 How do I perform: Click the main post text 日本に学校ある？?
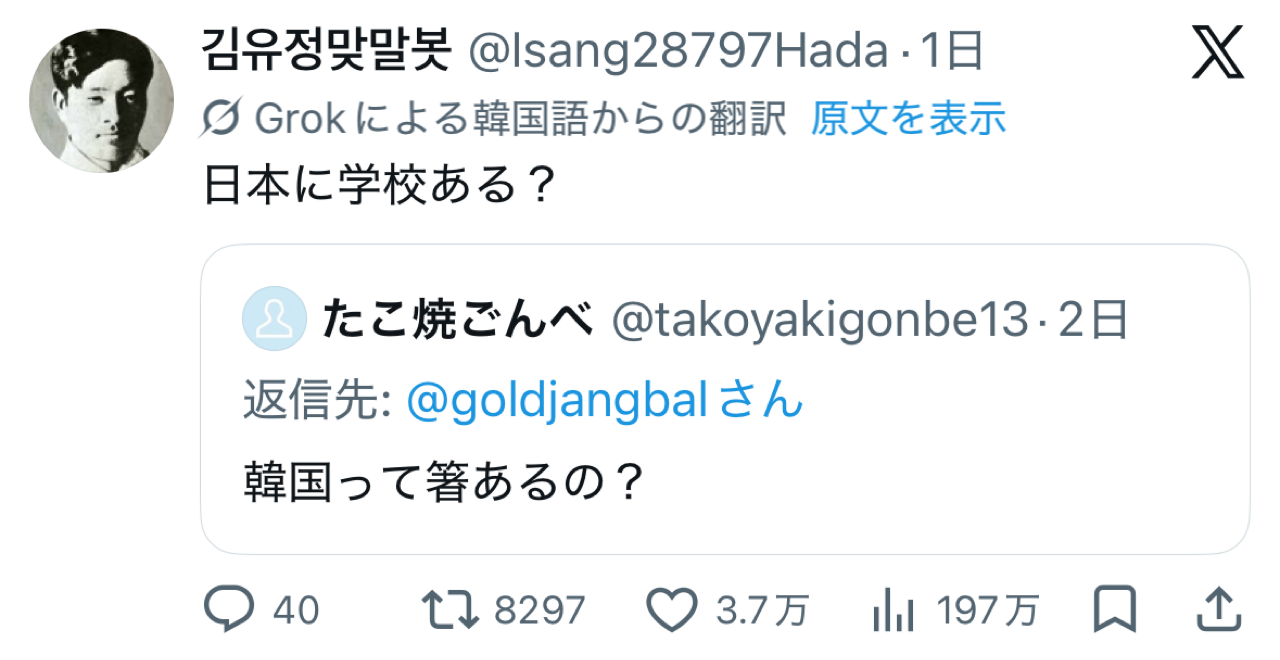click(x=379, y=186)
